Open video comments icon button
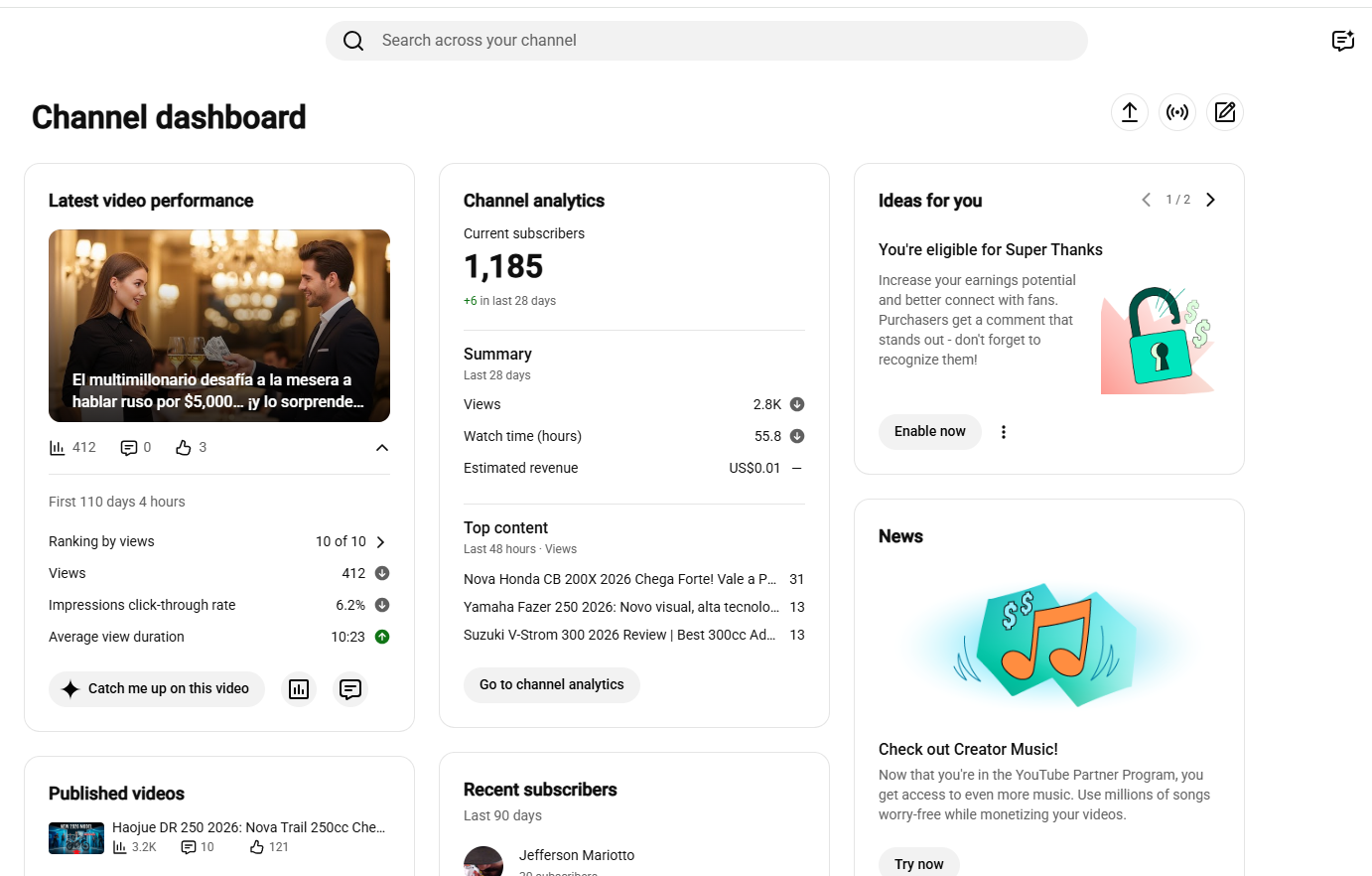The image size is (1372, 876). point(350,689)
